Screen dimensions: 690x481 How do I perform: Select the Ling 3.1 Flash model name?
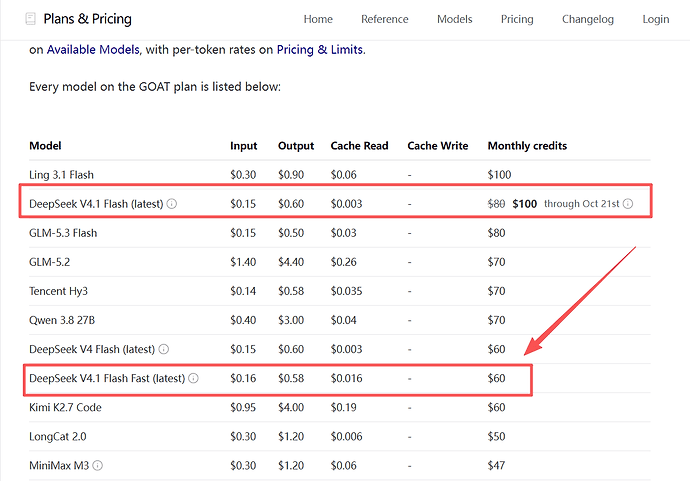[x=61, y=175]
